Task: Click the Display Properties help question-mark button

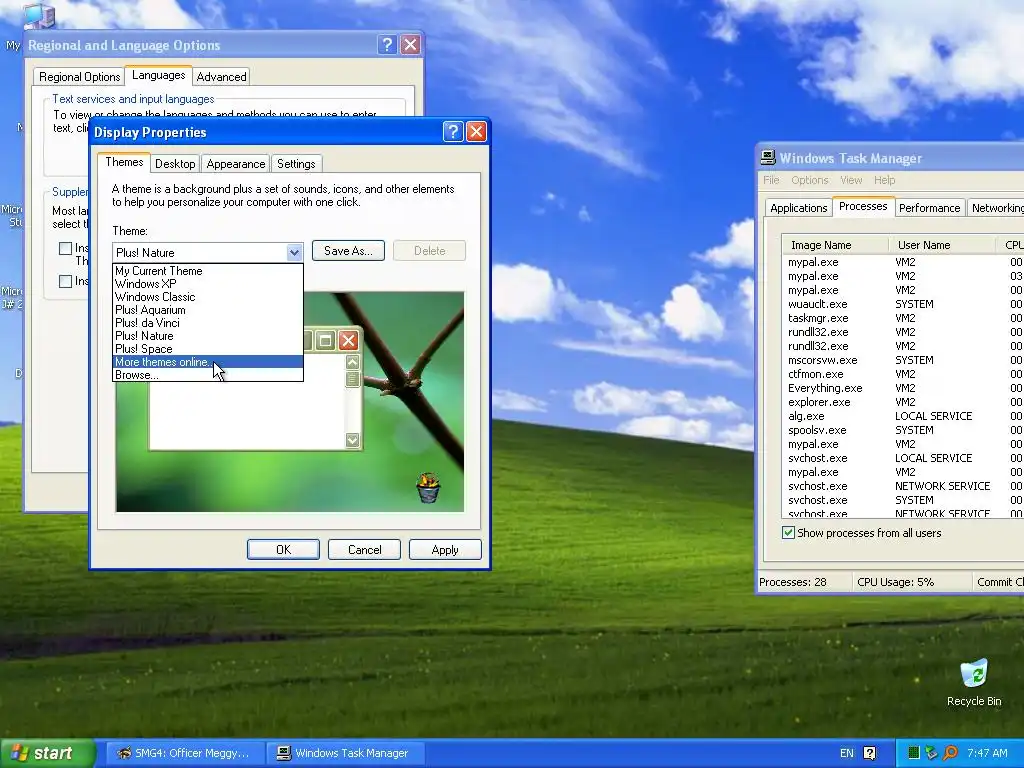Action: pos(453,132)
